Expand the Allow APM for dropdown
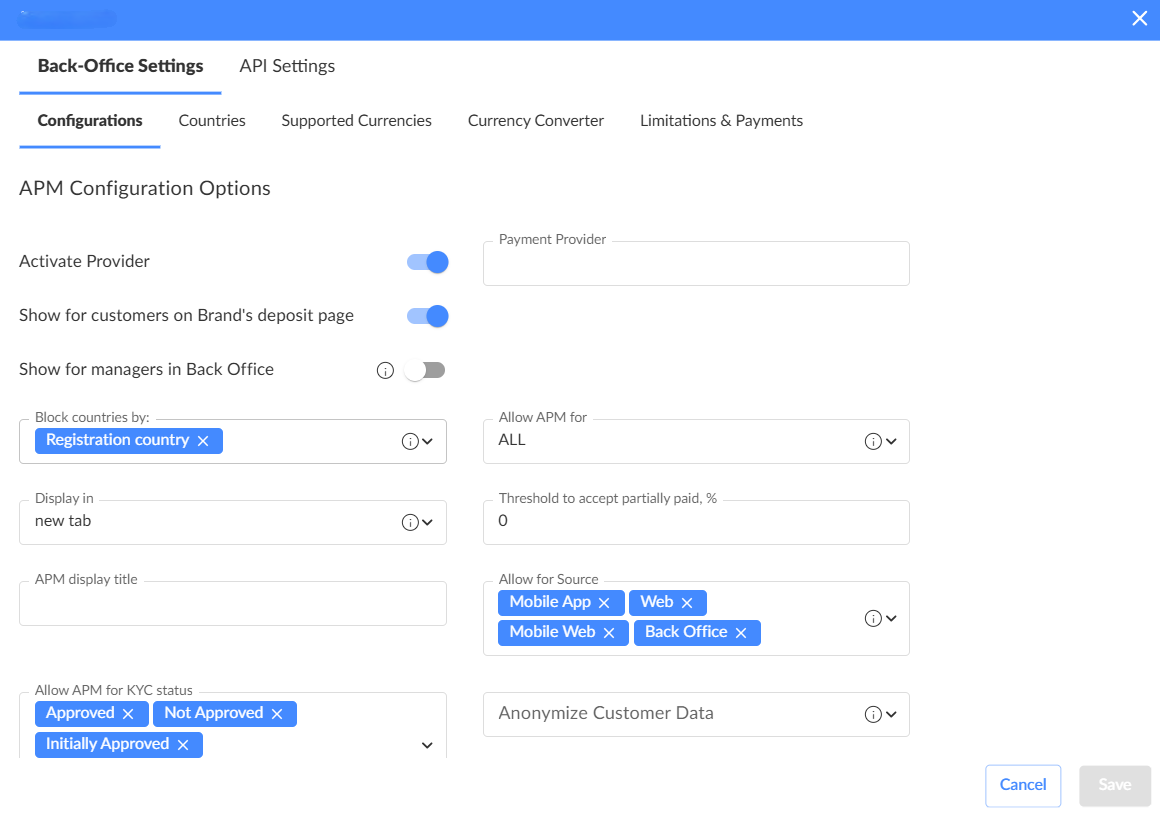The height and width of the screenshot is (817, 1160). pyautogui.click(x=891, y=441)
